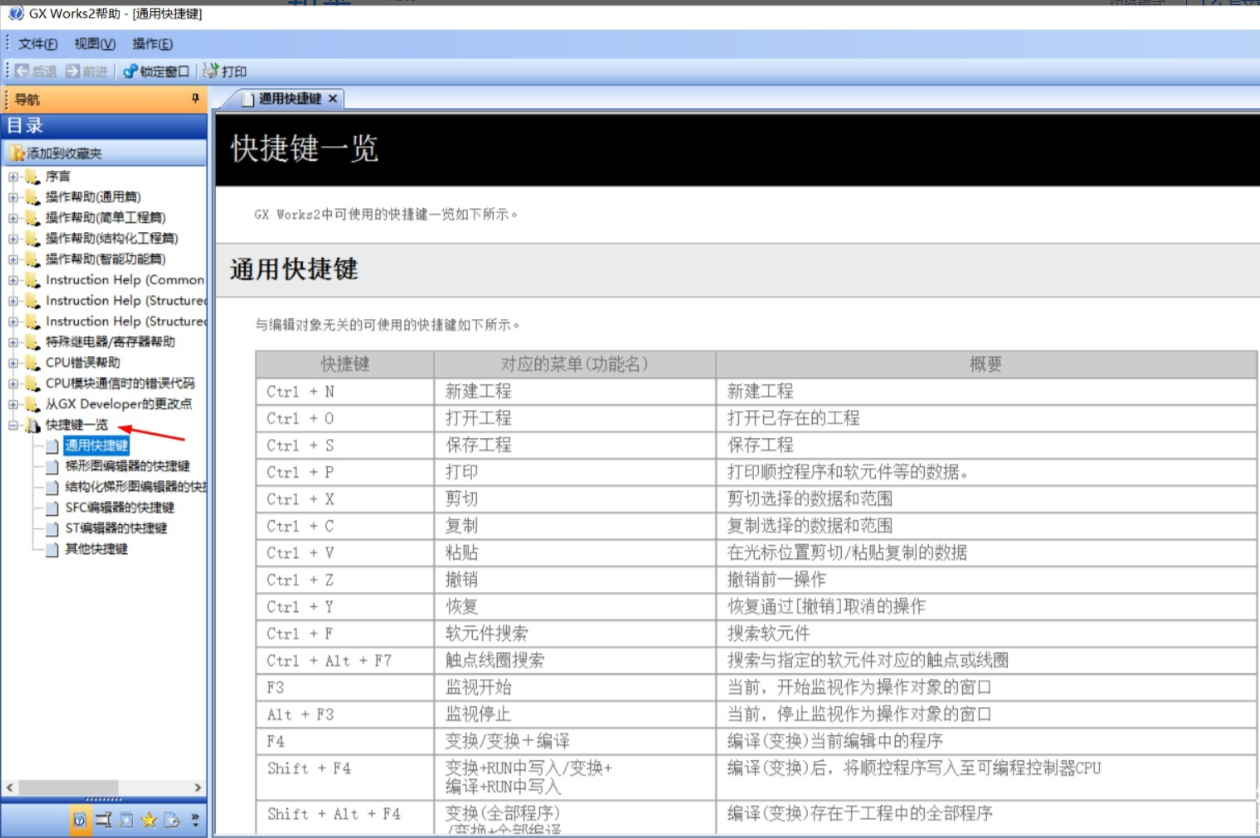Expand the 操作帮助(结构化工程篇) tree node
The width and height of the screenshot is (1260, 838).
(x=14, y=238)
